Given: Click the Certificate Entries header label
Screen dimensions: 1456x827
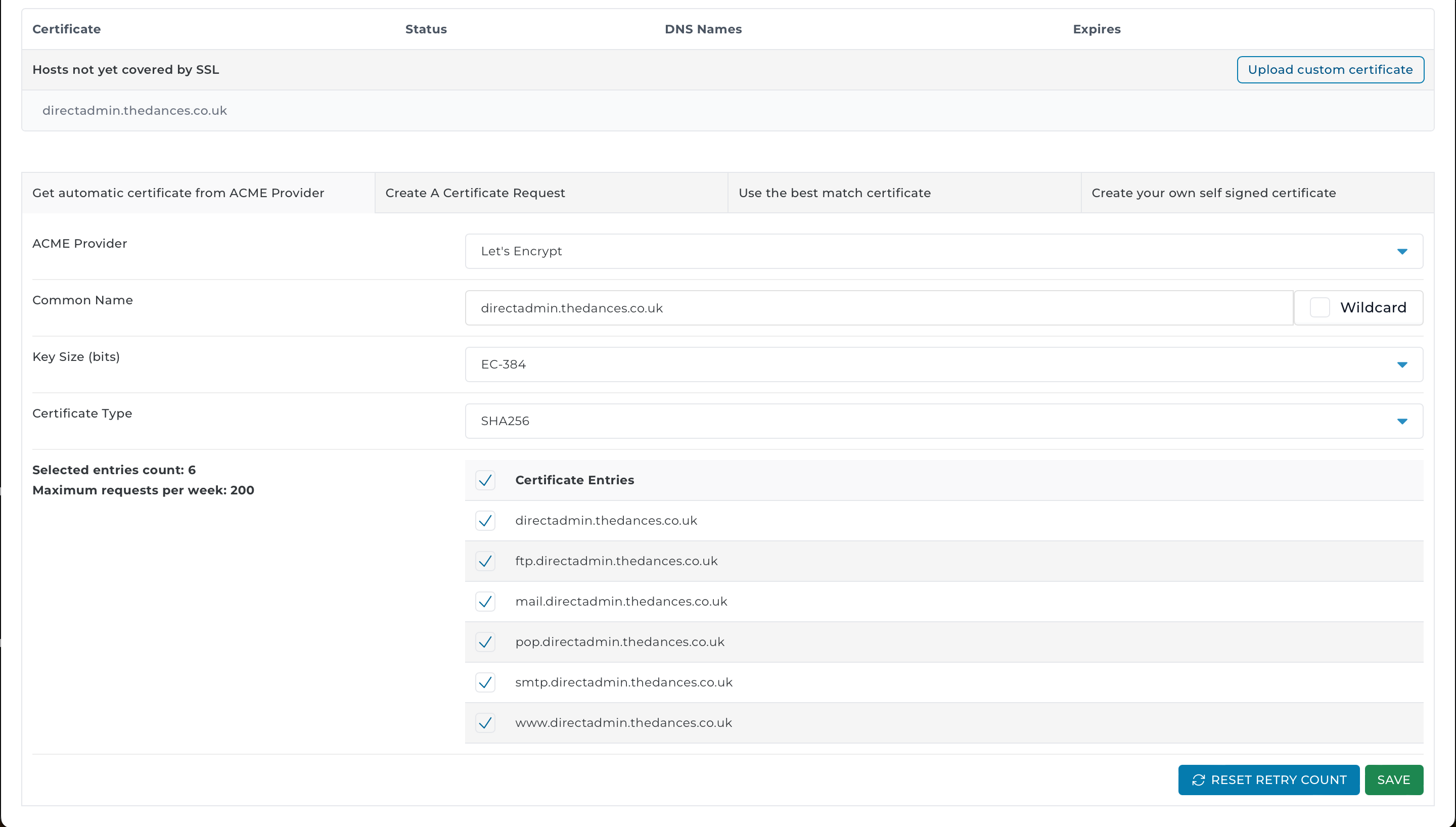Looking at the screenshot, I should point(575,480).
